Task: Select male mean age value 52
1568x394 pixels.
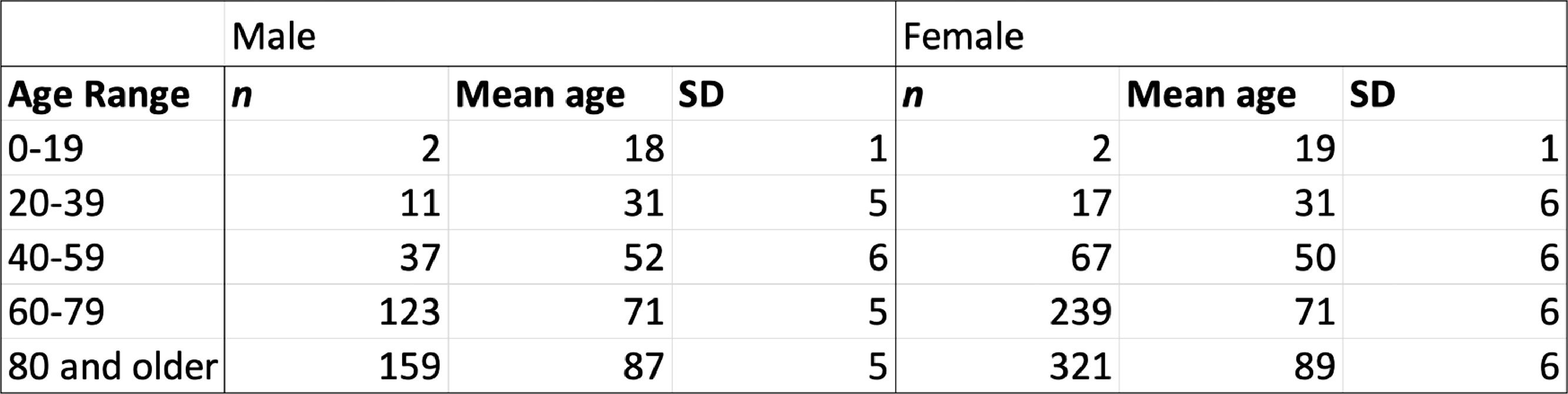Action: click(x=643, y=257)
